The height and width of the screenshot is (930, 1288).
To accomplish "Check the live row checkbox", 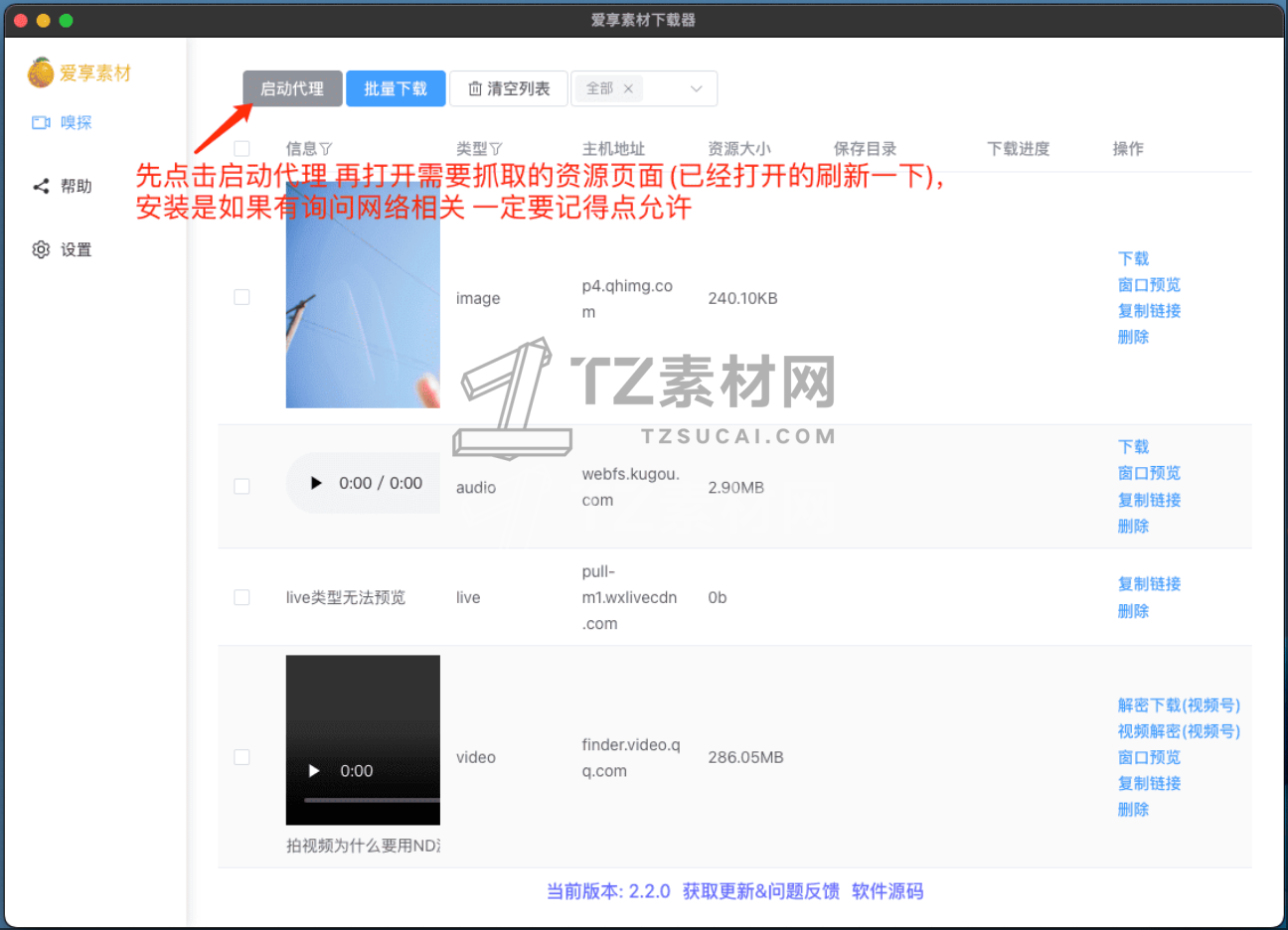I will 241,597.
